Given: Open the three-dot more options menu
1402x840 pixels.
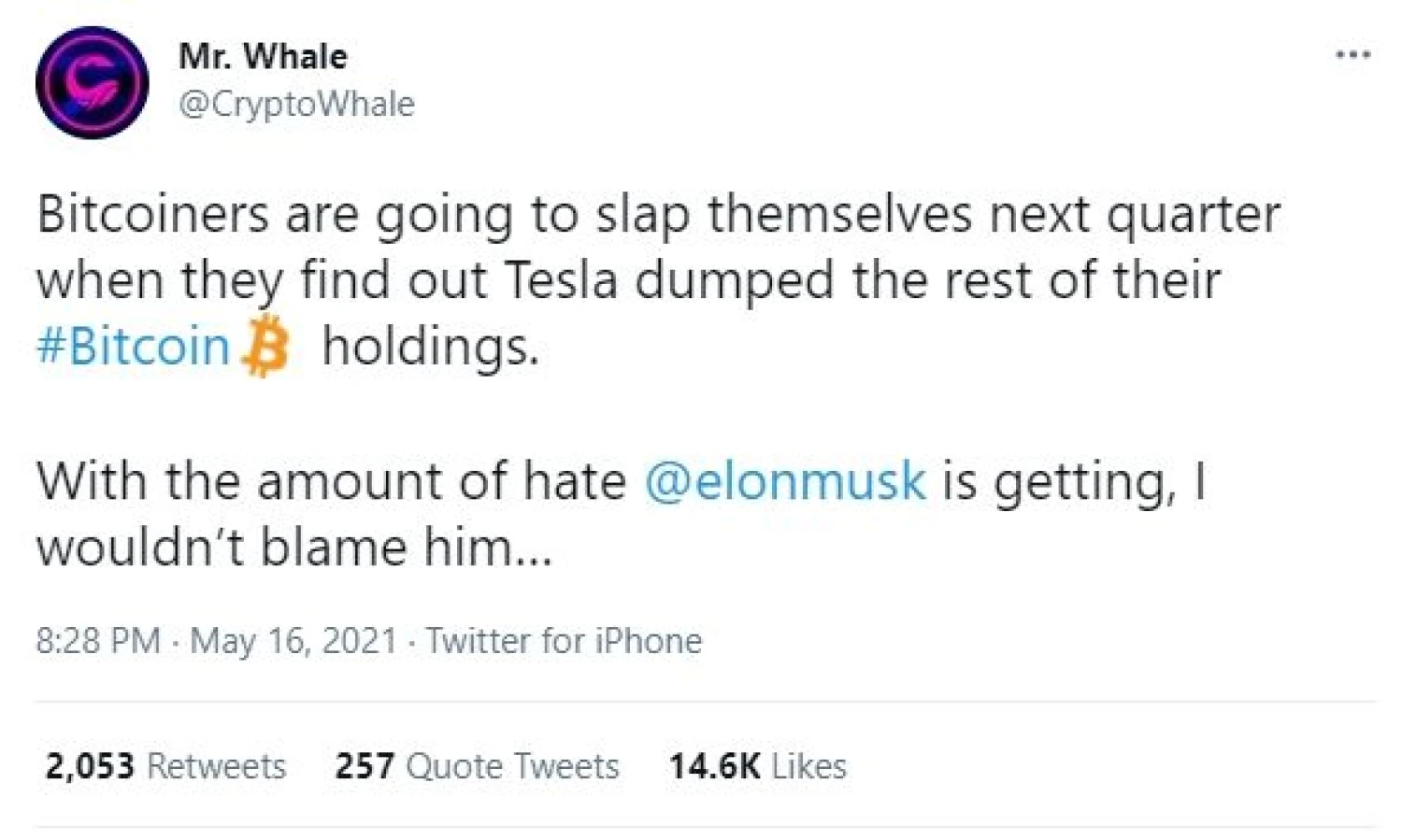Looking at the screenshot, I should click(1352, 55).
